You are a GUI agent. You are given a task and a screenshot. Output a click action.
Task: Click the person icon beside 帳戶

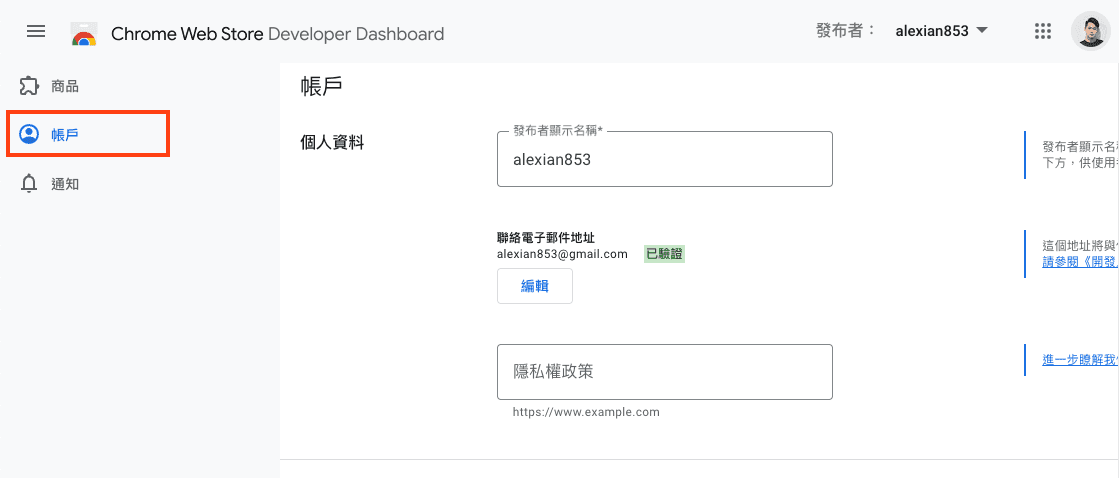click(x=30, y=134)
